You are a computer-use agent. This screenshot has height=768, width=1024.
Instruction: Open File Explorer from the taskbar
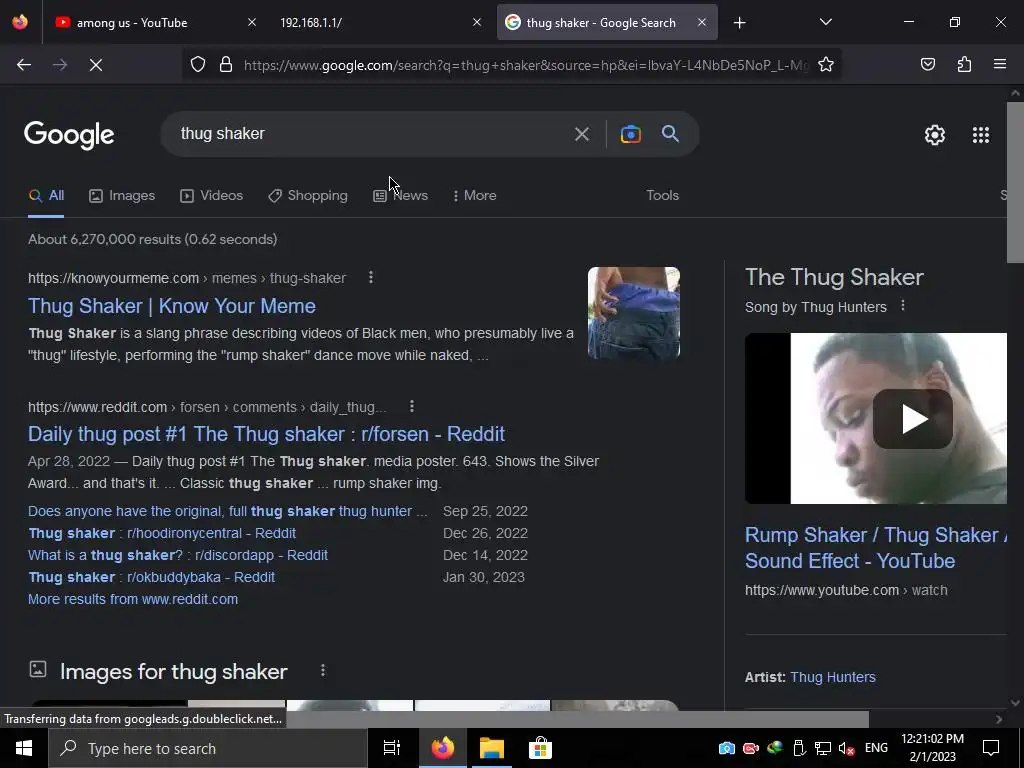(x=492, y=748)
